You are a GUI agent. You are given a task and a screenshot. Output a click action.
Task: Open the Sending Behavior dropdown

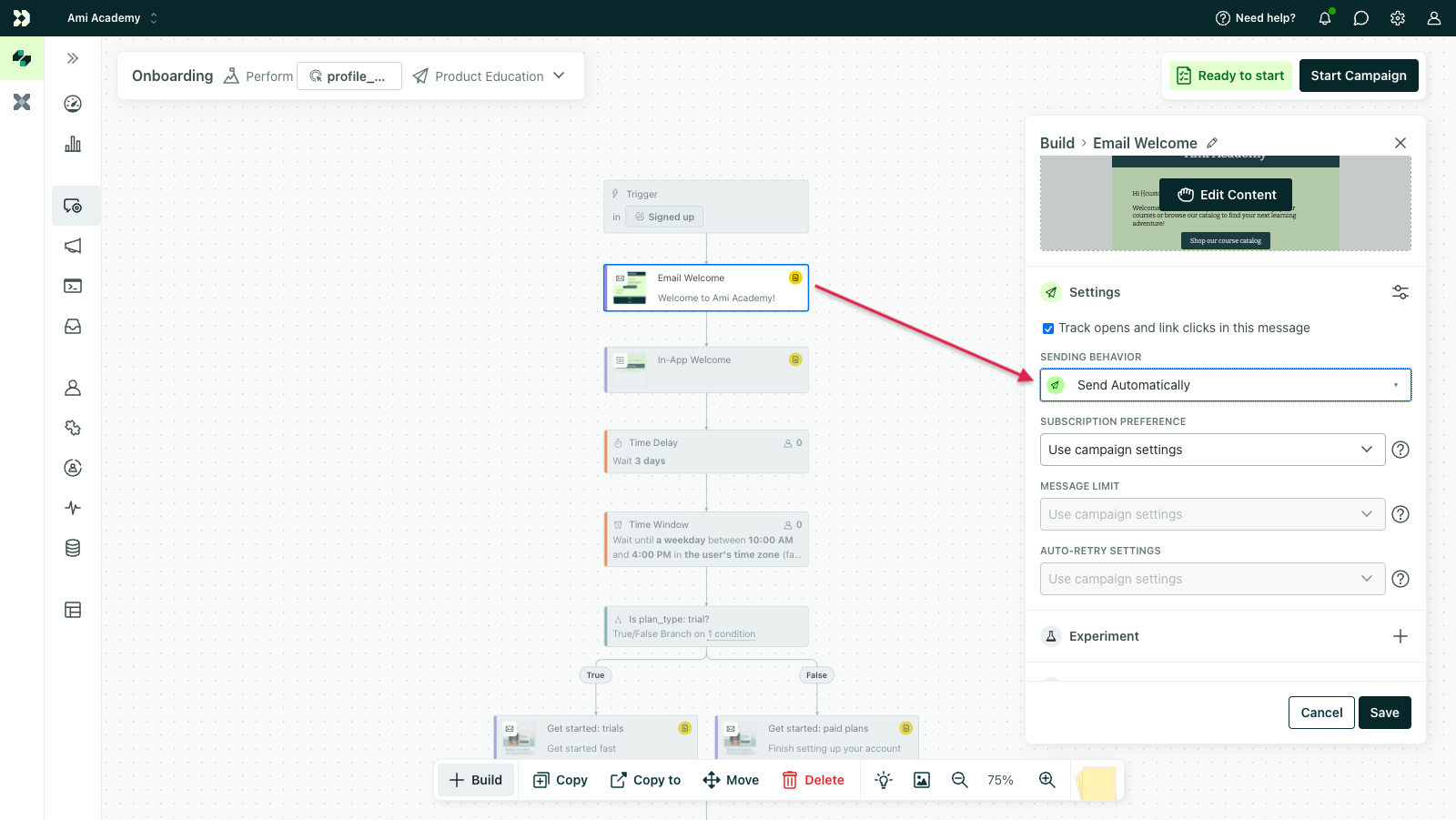click(1225, 385)
